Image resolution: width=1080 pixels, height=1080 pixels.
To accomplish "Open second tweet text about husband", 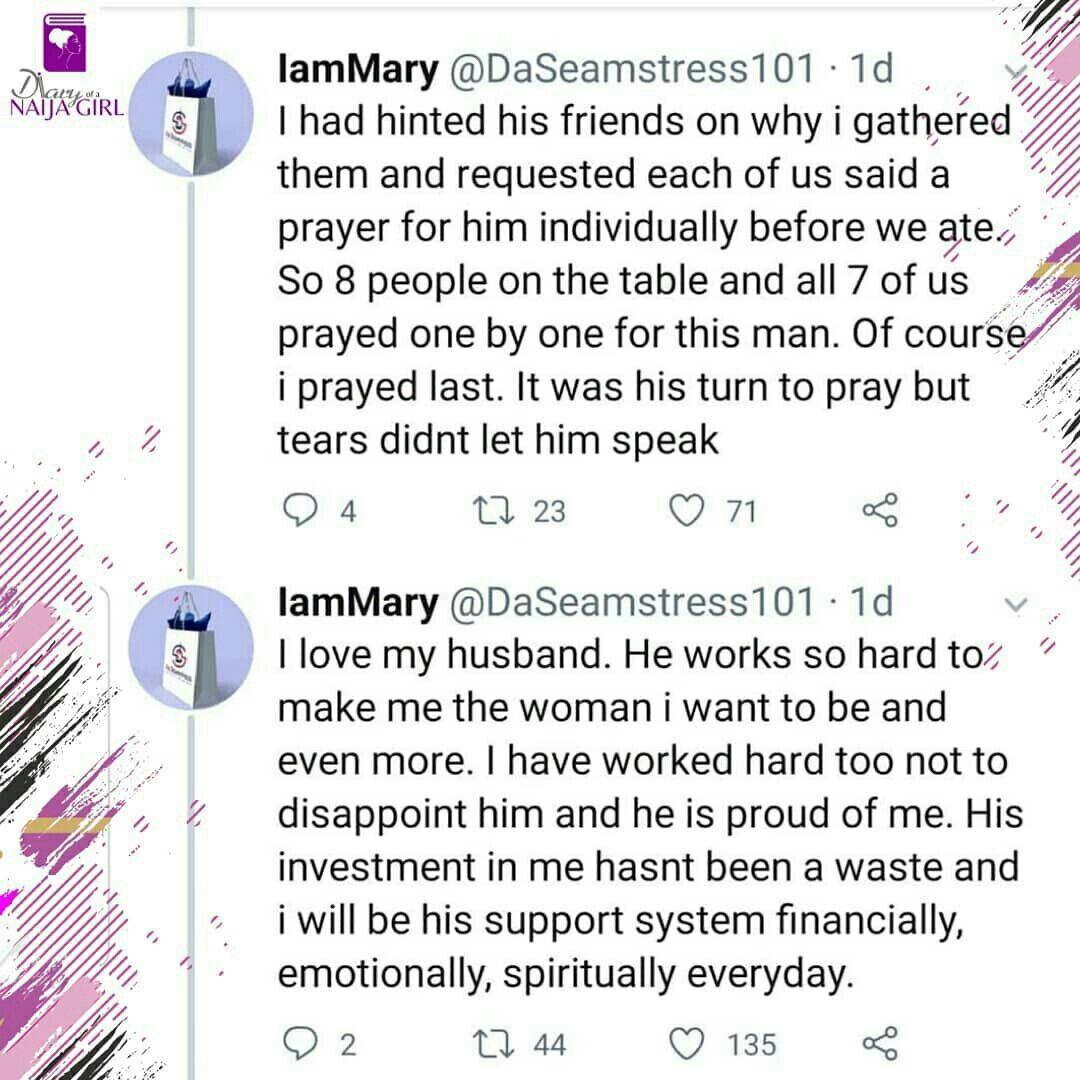I will tap(650, 814).
